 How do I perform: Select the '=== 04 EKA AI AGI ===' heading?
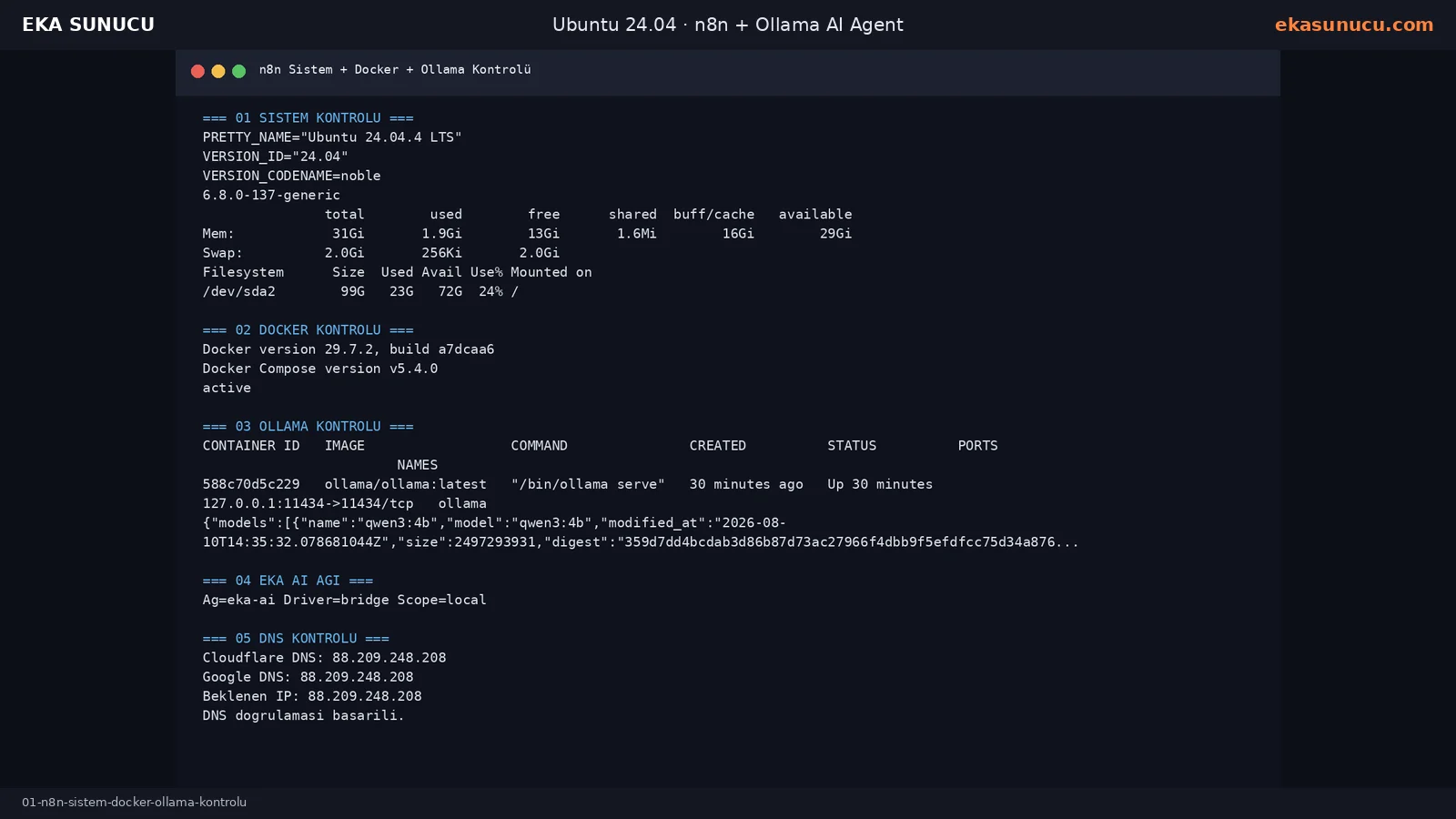tap(288, 581)
